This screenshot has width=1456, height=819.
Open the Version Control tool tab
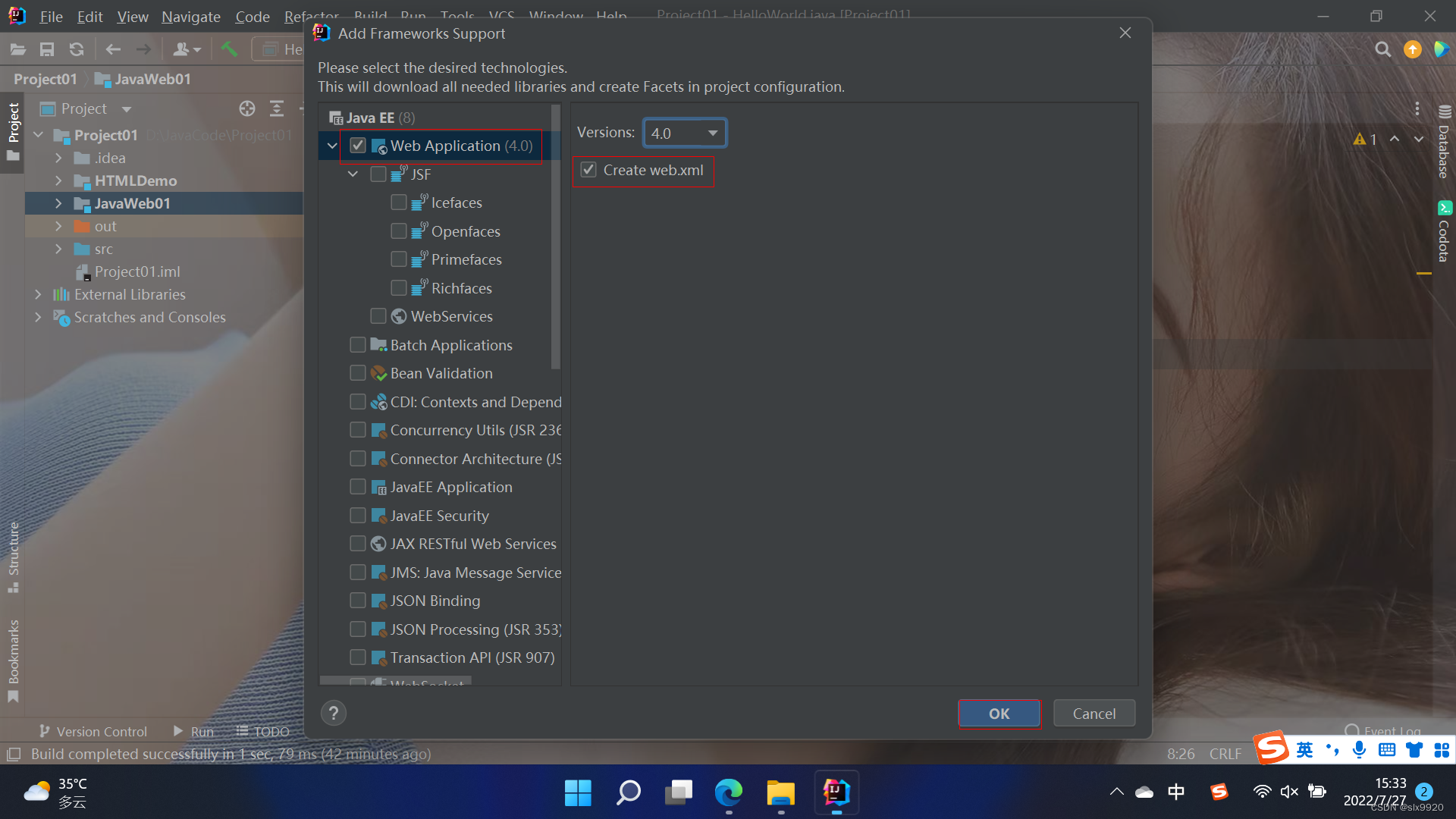pyautogui.click(x=93, y=731)
